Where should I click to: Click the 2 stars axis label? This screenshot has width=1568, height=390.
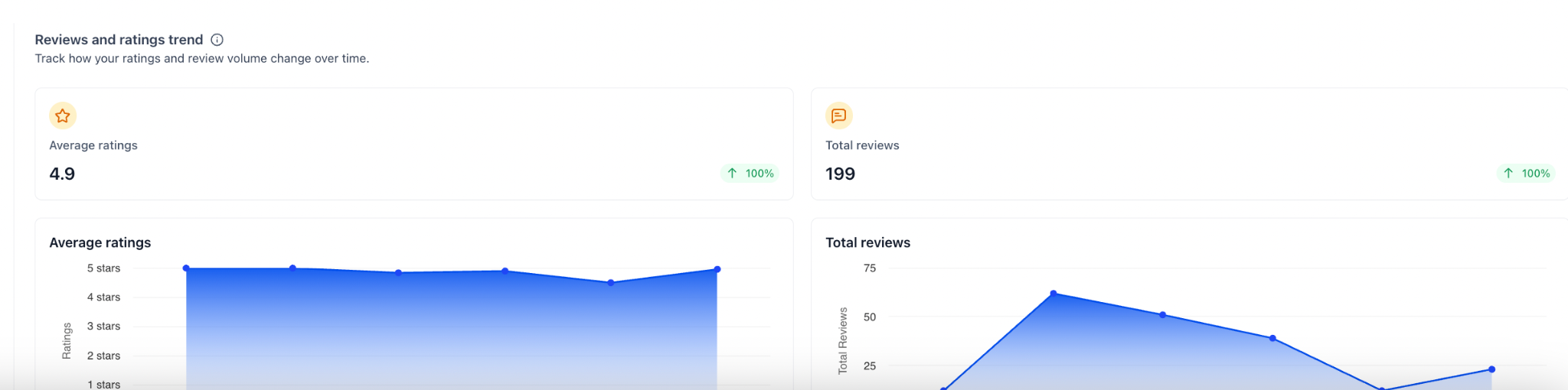(103, 356)
